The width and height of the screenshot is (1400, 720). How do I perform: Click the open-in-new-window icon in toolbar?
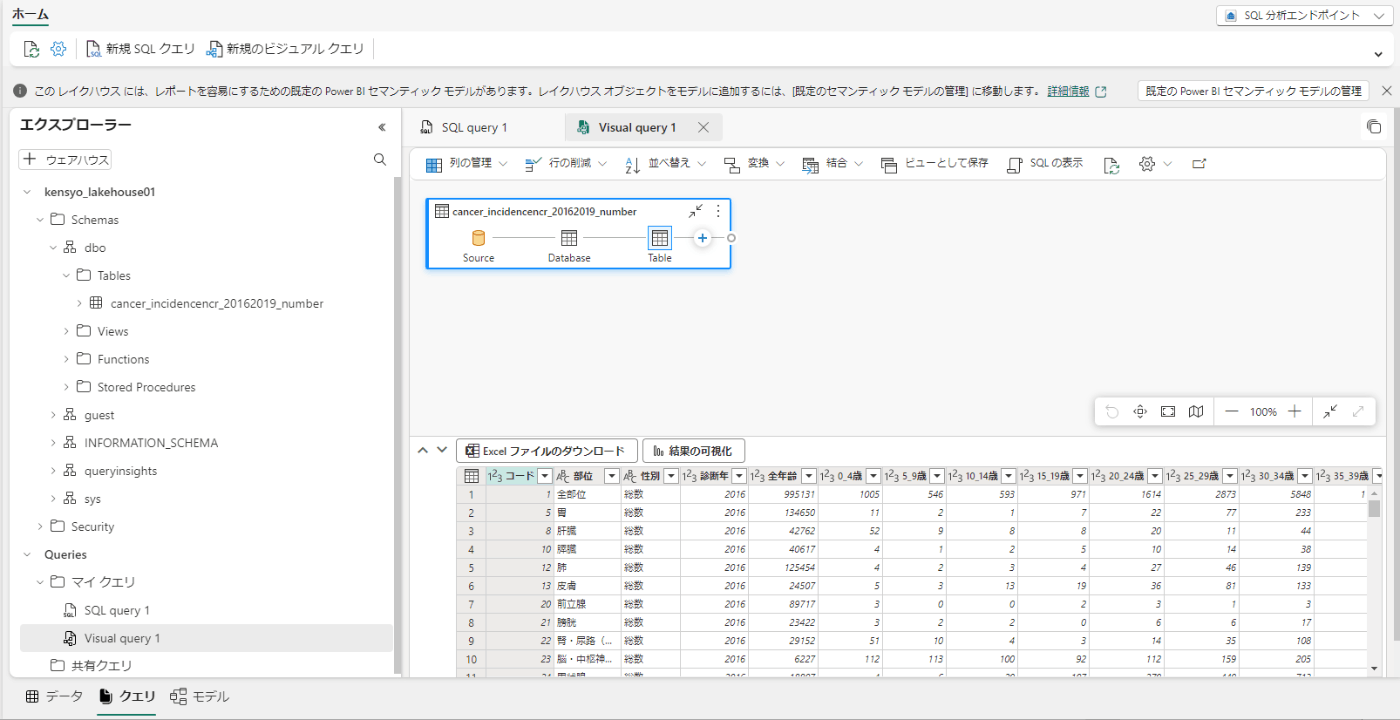[x=1199, y=164]
